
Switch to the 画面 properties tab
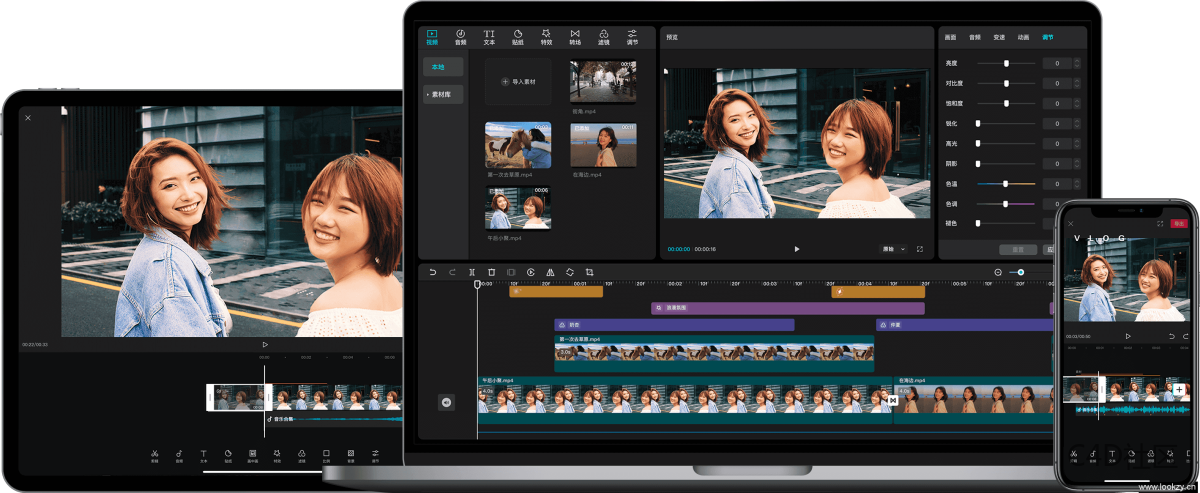951,37
